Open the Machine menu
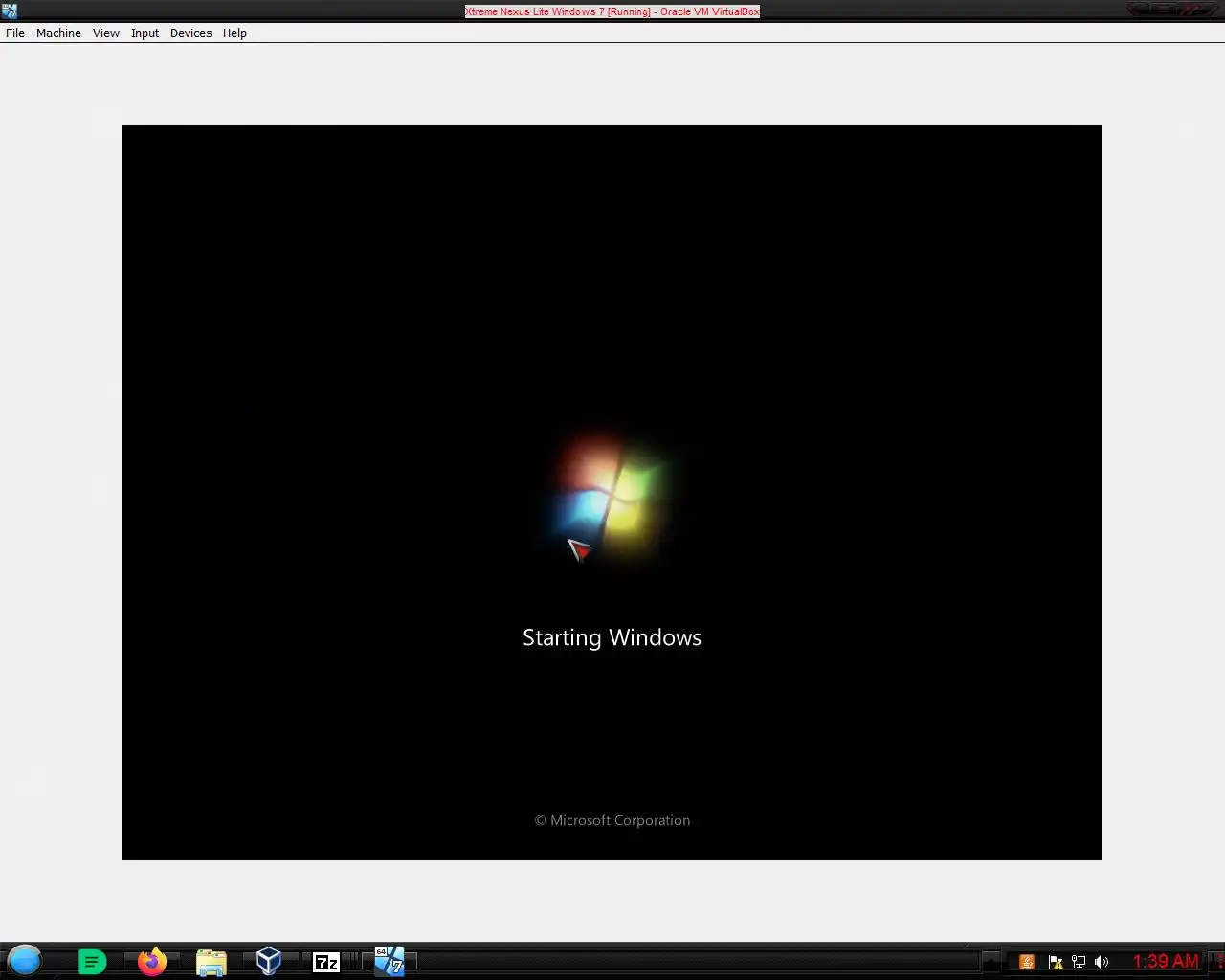The width and height of the screenshot is (1225, 980). tap(58, 33)
